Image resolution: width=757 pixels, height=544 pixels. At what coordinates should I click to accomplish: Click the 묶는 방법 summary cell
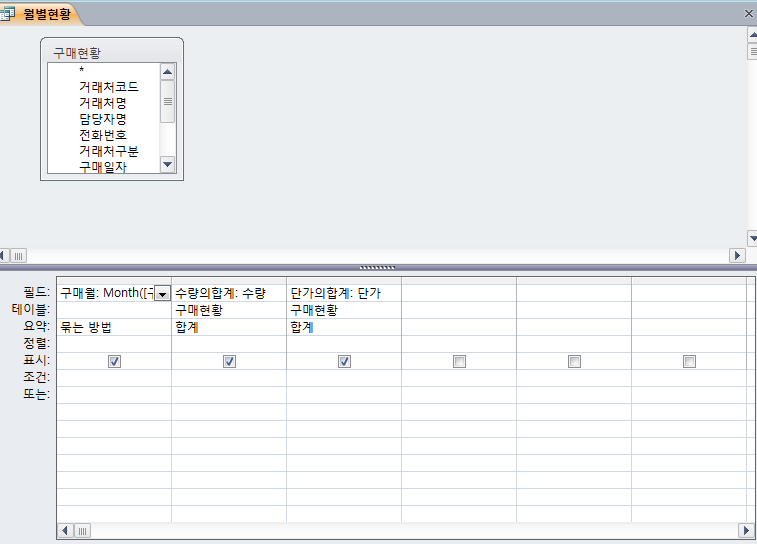pyautogui.click(x=114, y=327)
